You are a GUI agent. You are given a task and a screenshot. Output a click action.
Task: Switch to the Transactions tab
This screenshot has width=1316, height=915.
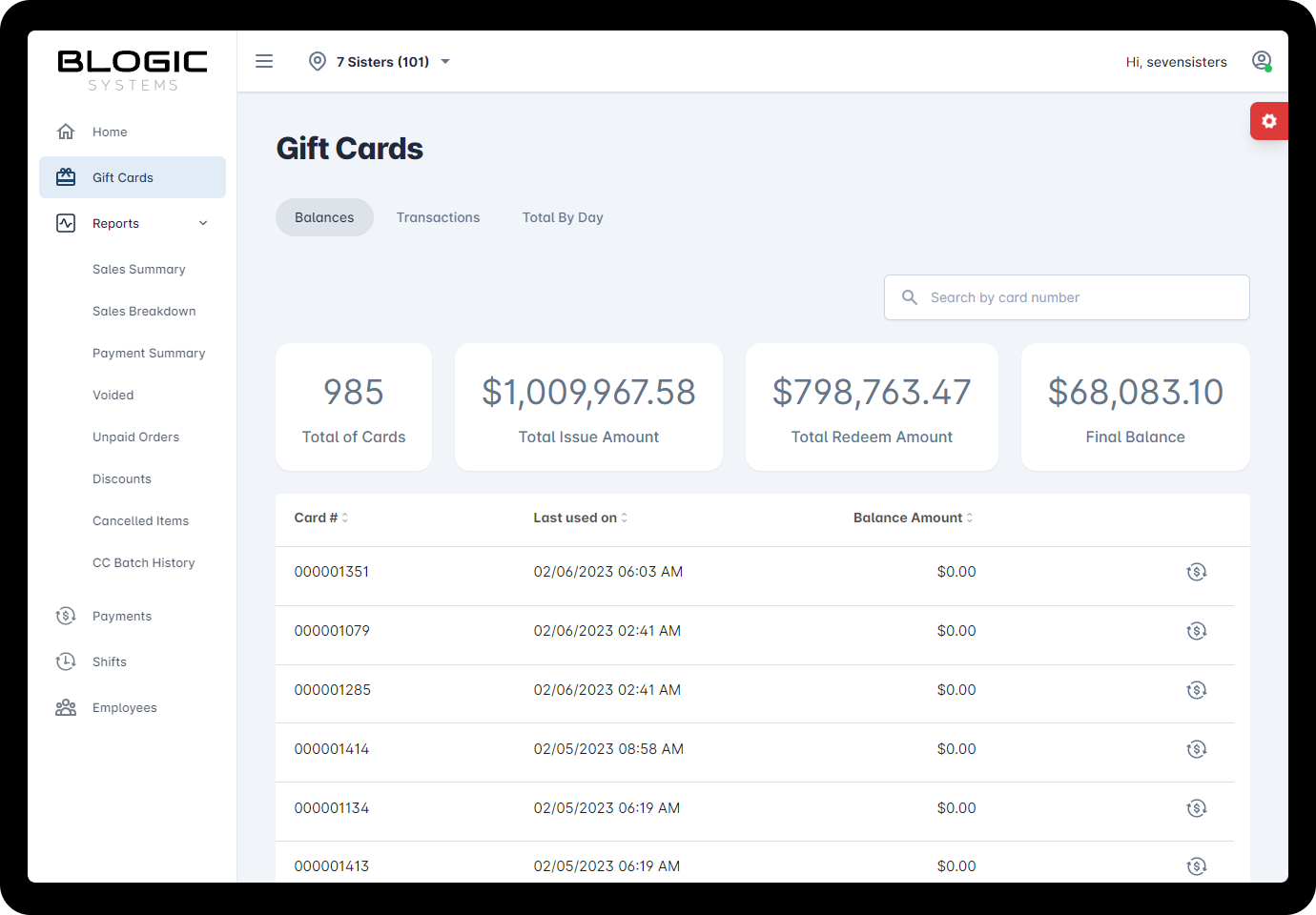pos(438,217)
